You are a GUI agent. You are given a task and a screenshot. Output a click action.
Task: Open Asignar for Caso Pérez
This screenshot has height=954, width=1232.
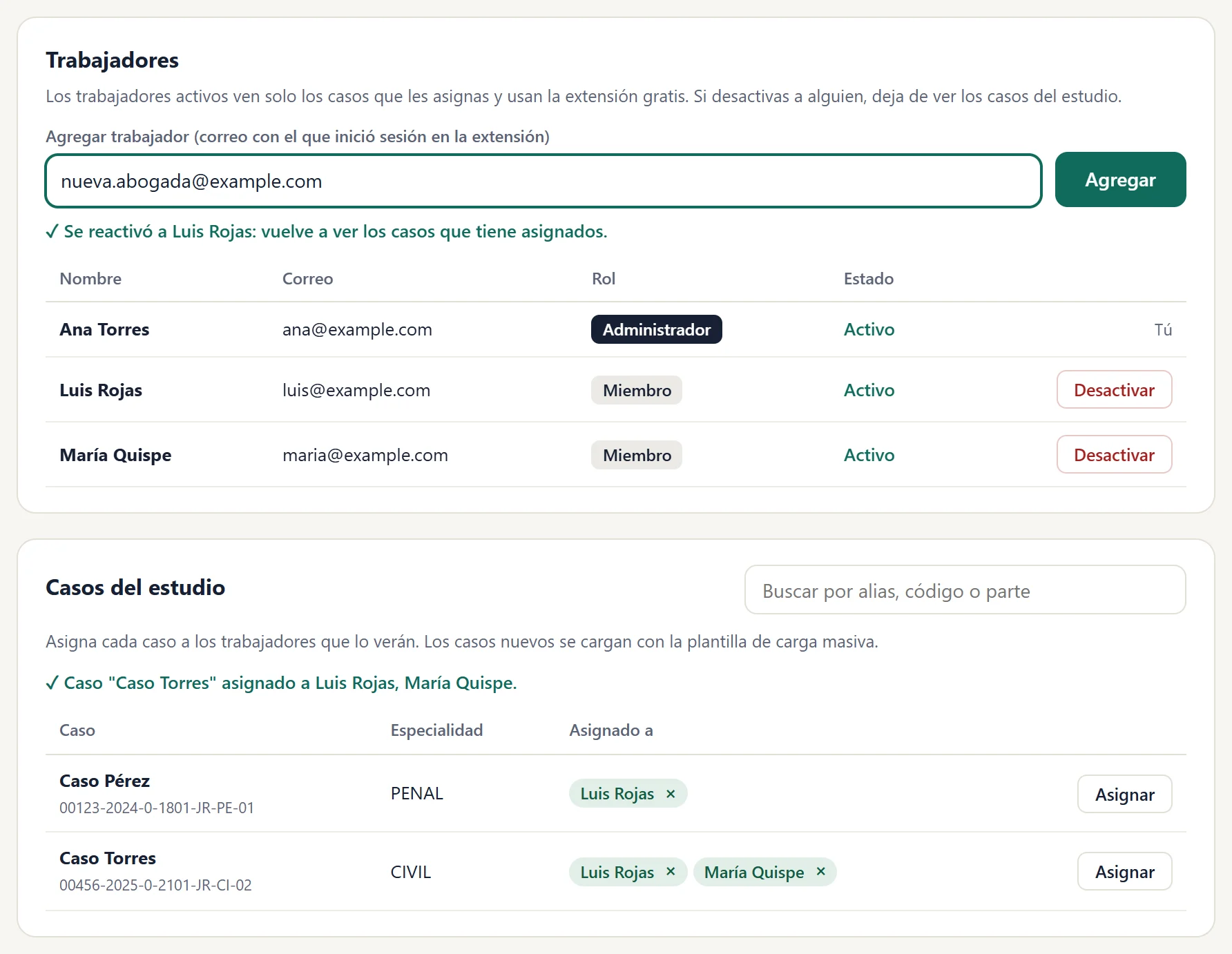(x=1124, y=794)
